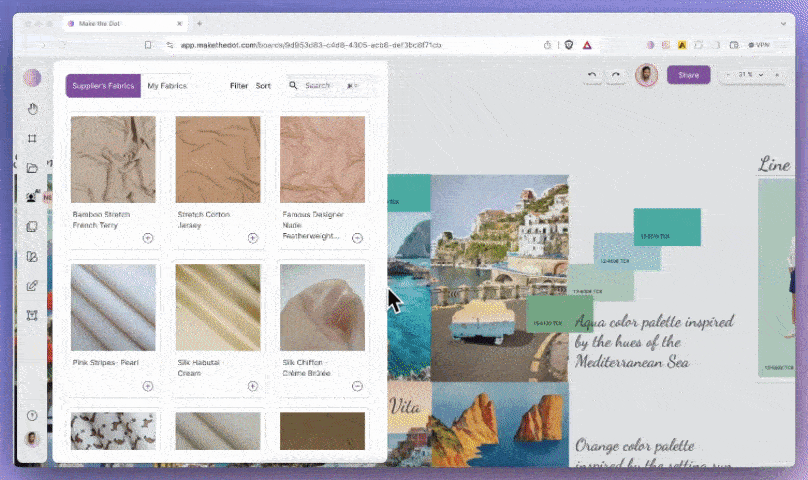Switch to Supplier's Fabrics tab
The width and height of the screenshot is (808, 480).
[103, 86]
